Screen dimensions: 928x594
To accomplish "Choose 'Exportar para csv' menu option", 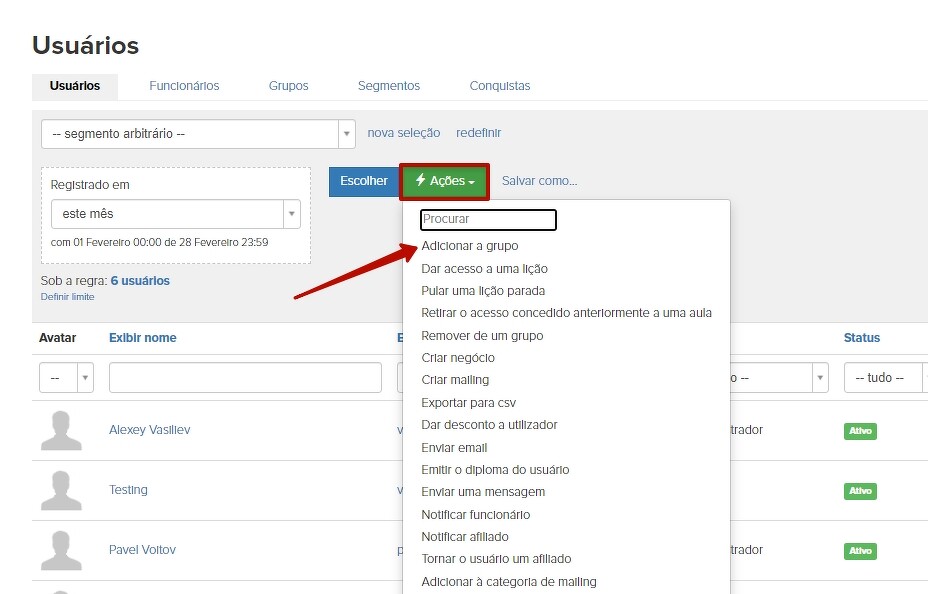I will 468,402.
